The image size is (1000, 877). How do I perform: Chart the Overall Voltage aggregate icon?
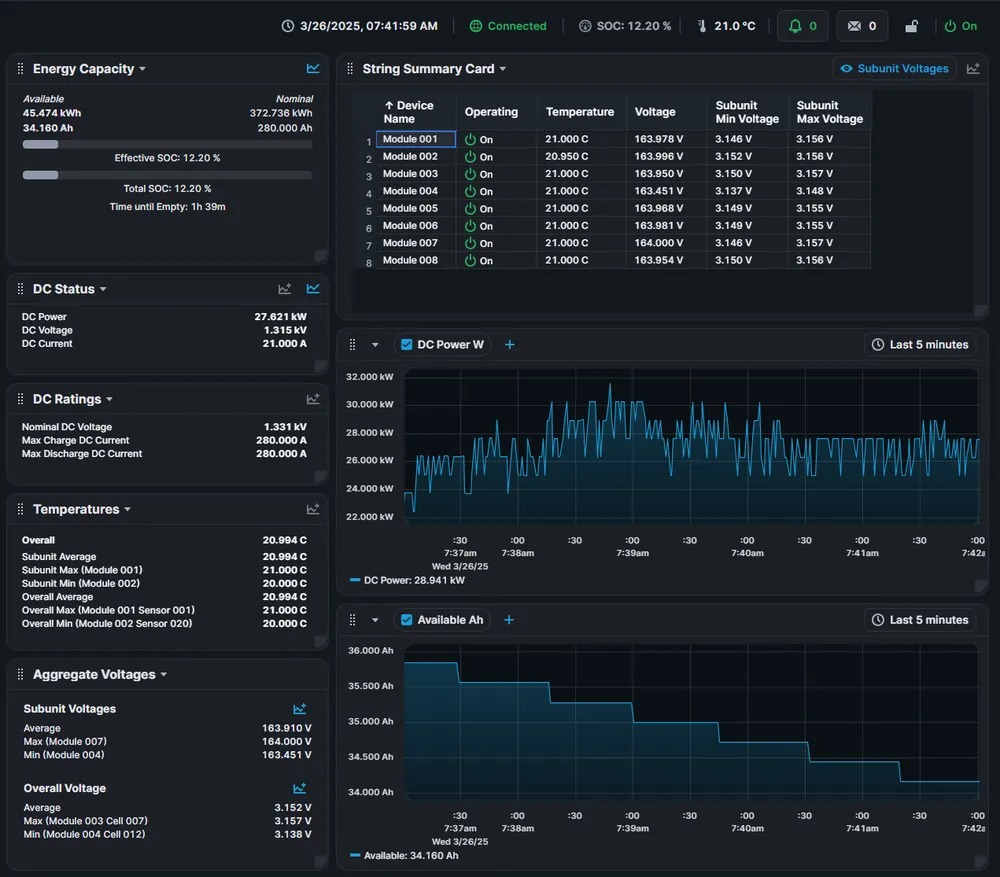[x=299, y=789]
